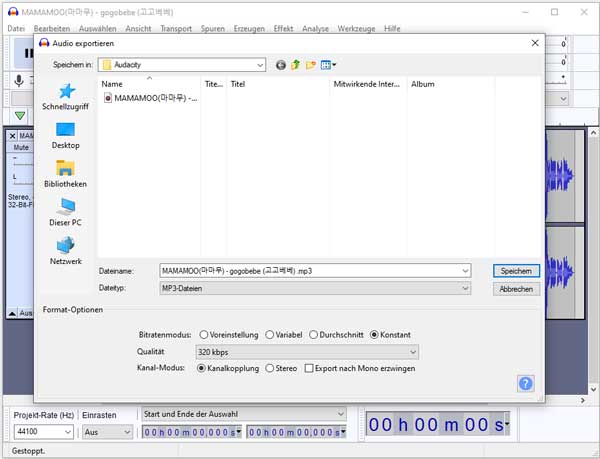Viewport: 600px width, 459px height.
Task: Click the Tite... column header
Action: tap(214, 84)
